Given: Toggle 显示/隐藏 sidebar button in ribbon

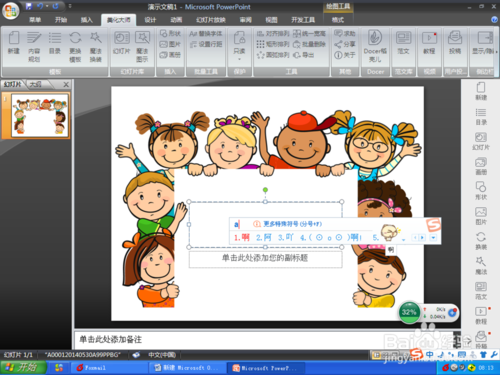Looking at the screenshot, I should (x=484, y=42).
